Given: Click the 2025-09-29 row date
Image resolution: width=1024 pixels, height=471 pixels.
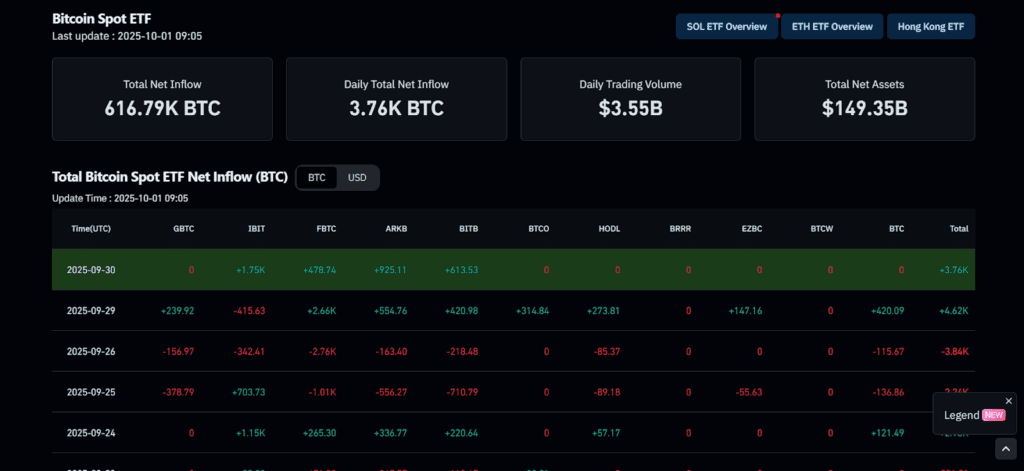Looking at the screenshot, I should click(x=91, y=311).
